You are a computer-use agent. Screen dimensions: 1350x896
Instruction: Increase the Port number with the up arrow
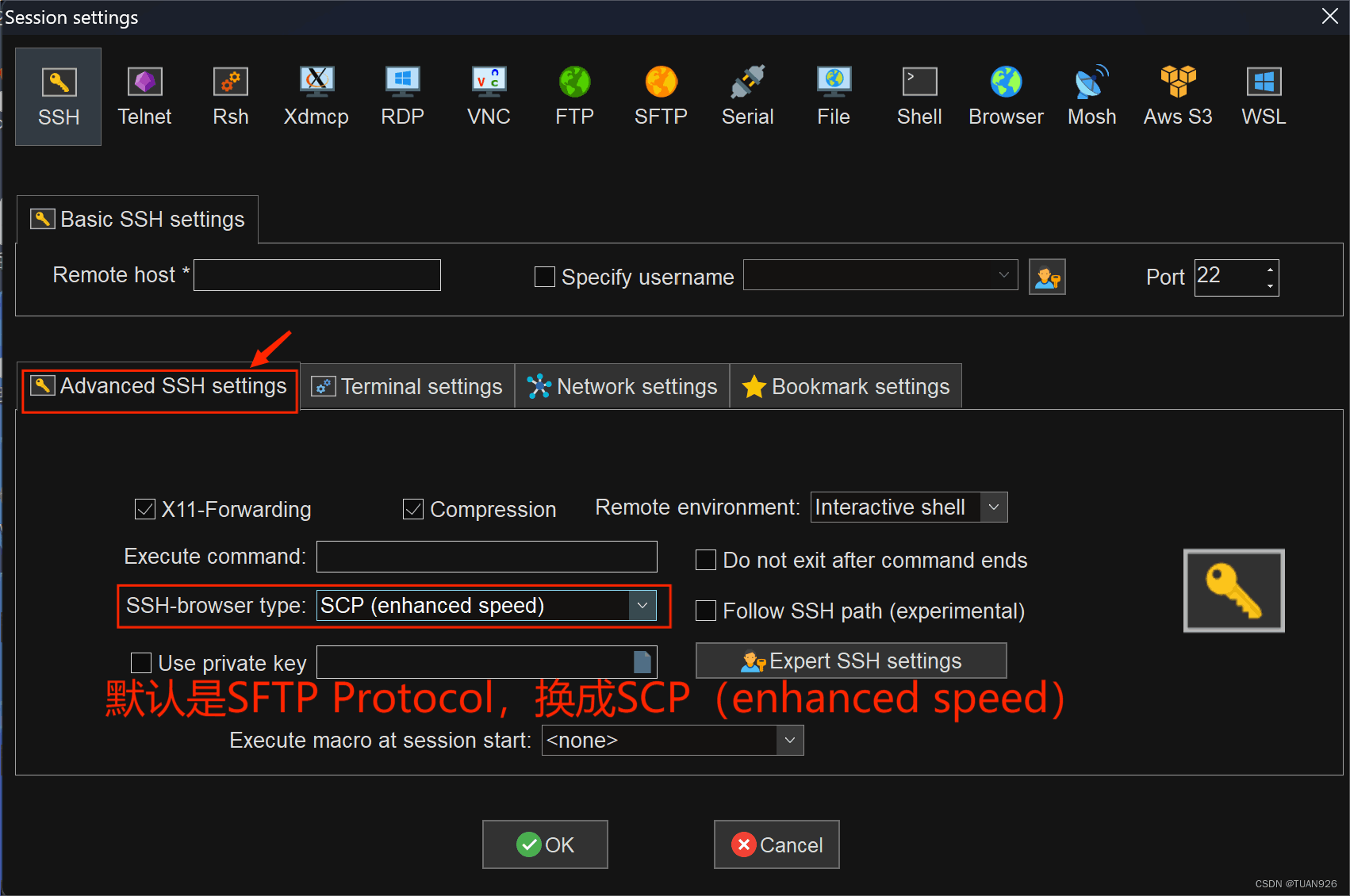click(1270, 270)
